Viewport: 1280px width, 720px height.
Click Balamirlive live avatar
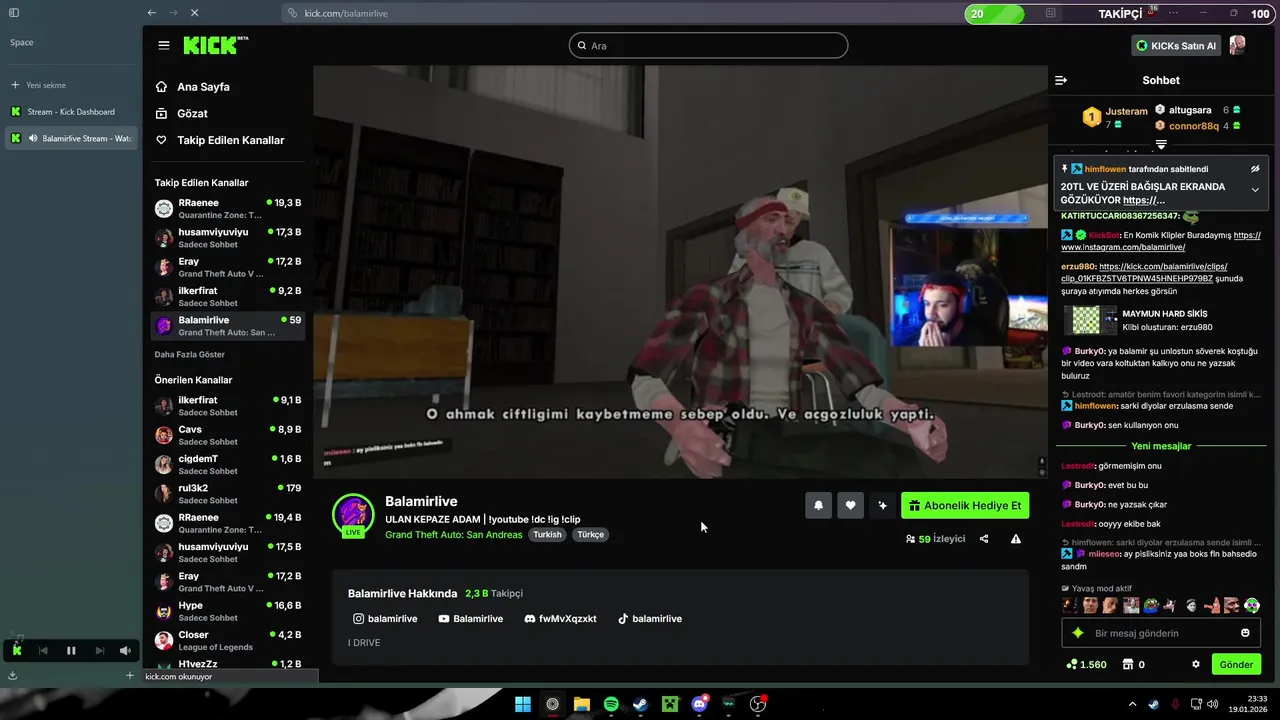[353, 515]
